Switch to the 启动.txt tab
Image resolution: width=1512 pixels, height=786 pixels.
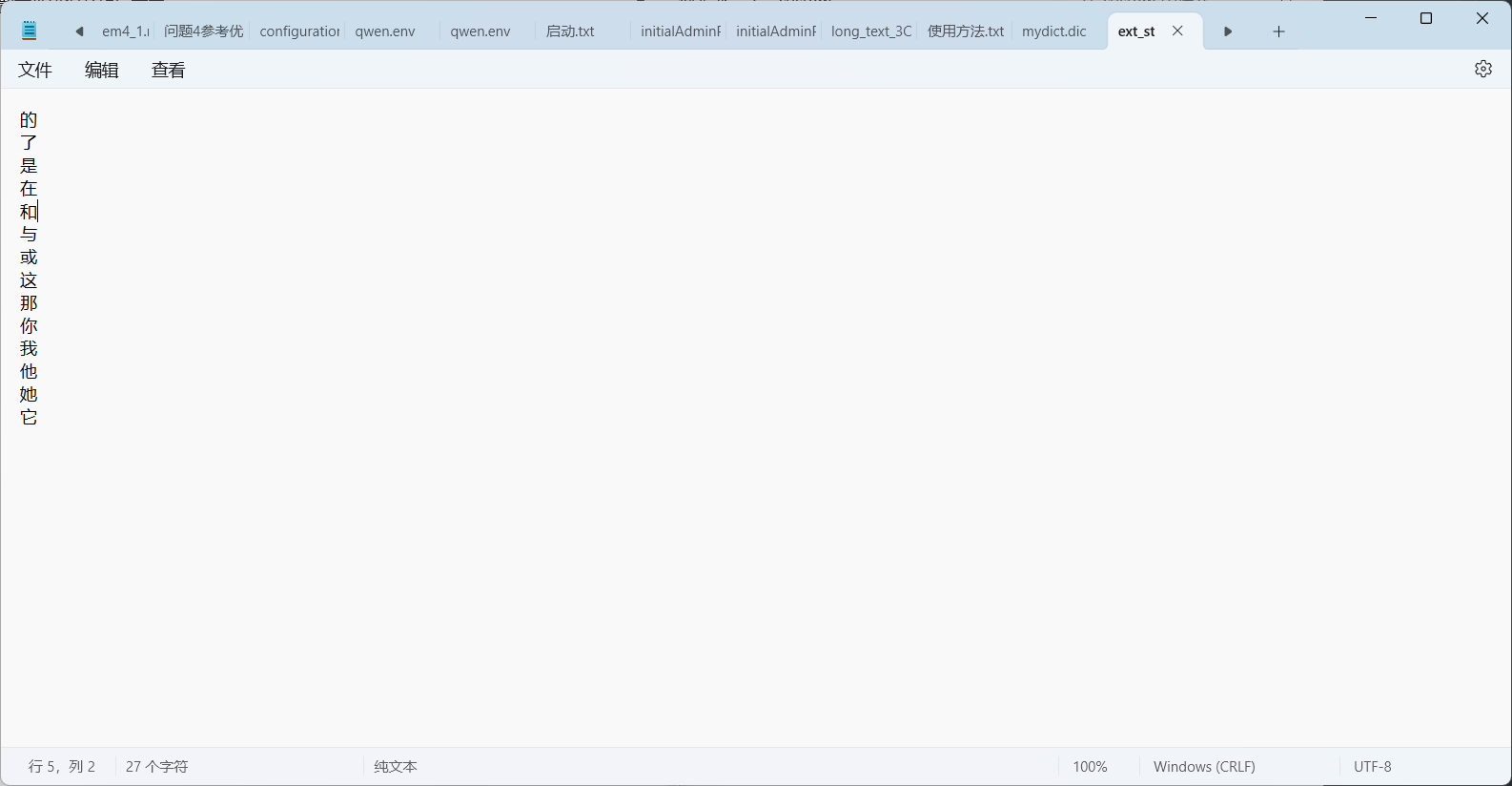[x=570, y=31]
